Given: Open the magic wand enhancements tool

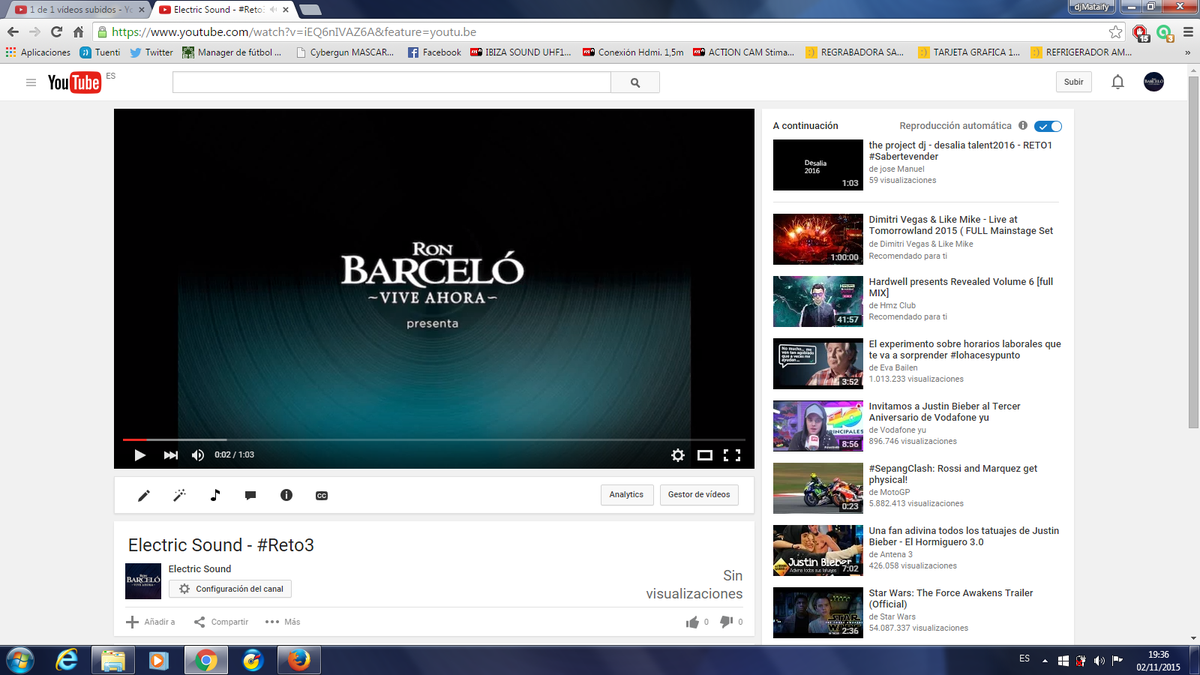Looking at the screenshot, I should [179, 495].
